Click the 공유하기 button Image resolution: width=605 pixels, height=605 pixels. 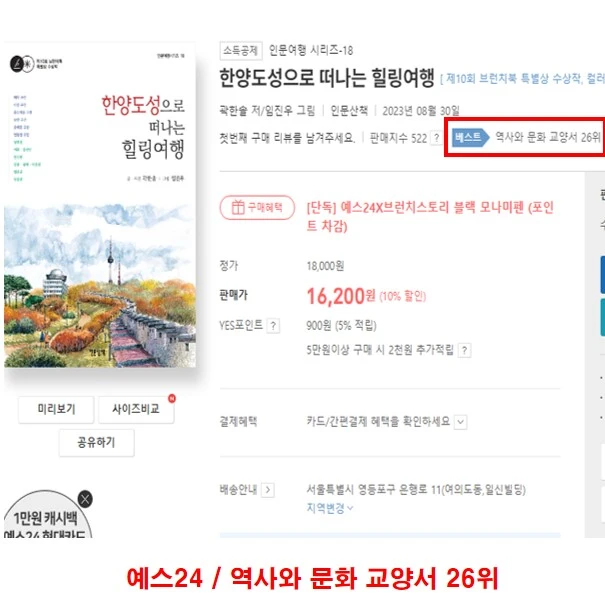(96, 443)
